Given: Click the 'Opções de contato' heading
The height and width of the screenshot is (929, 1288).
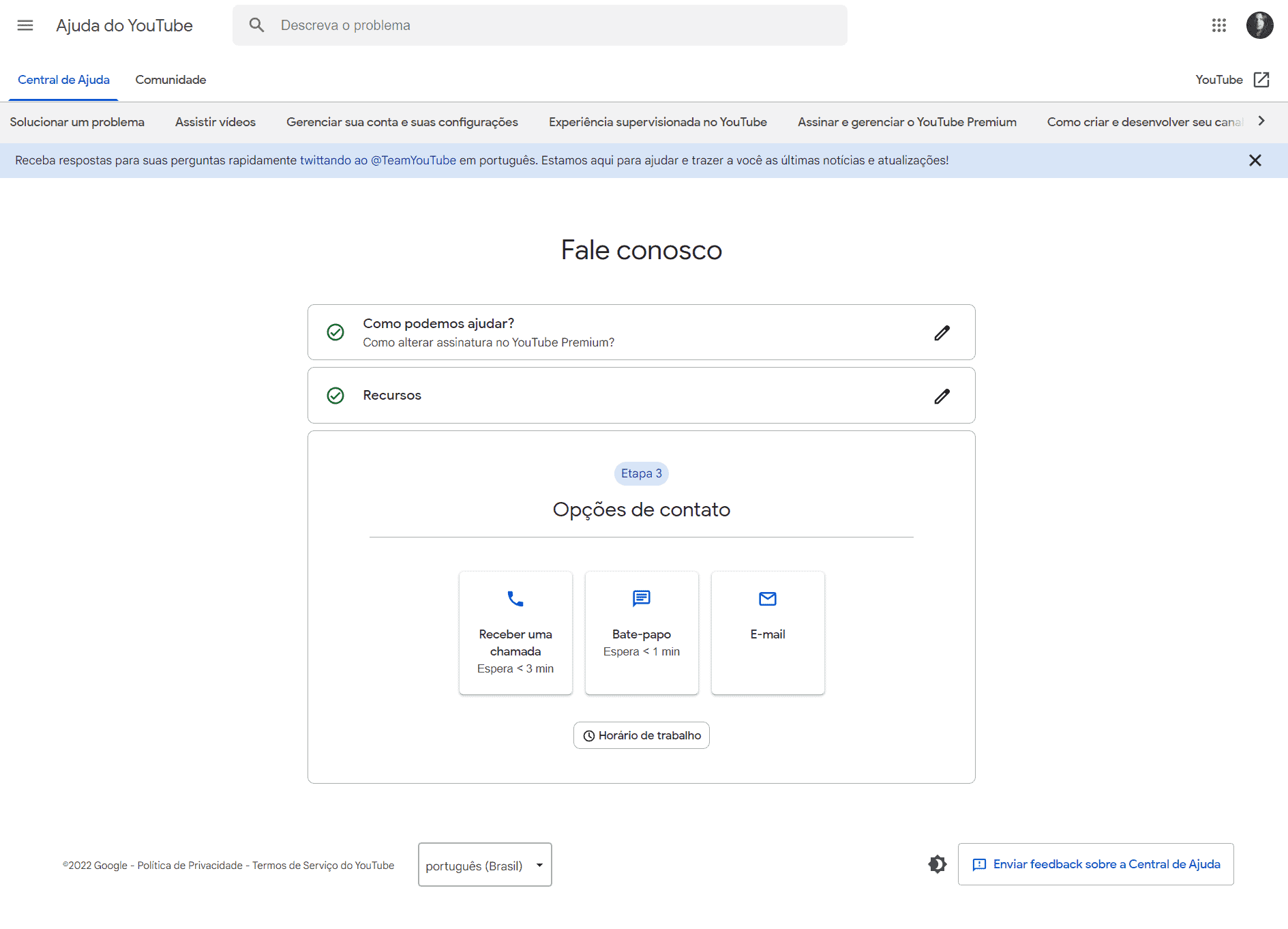Looking at the screenshot, I should (x=642, y=510).
